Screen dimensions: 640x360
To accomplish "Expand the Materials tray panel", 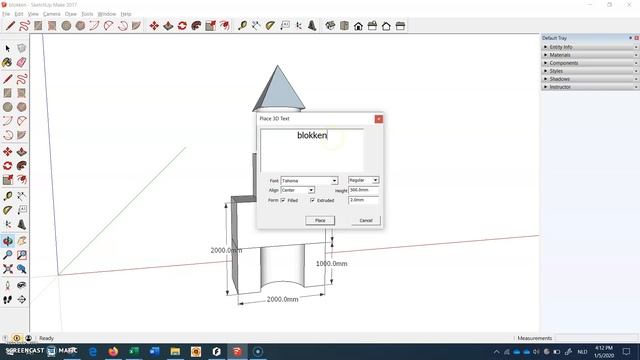I will point(590,55).
